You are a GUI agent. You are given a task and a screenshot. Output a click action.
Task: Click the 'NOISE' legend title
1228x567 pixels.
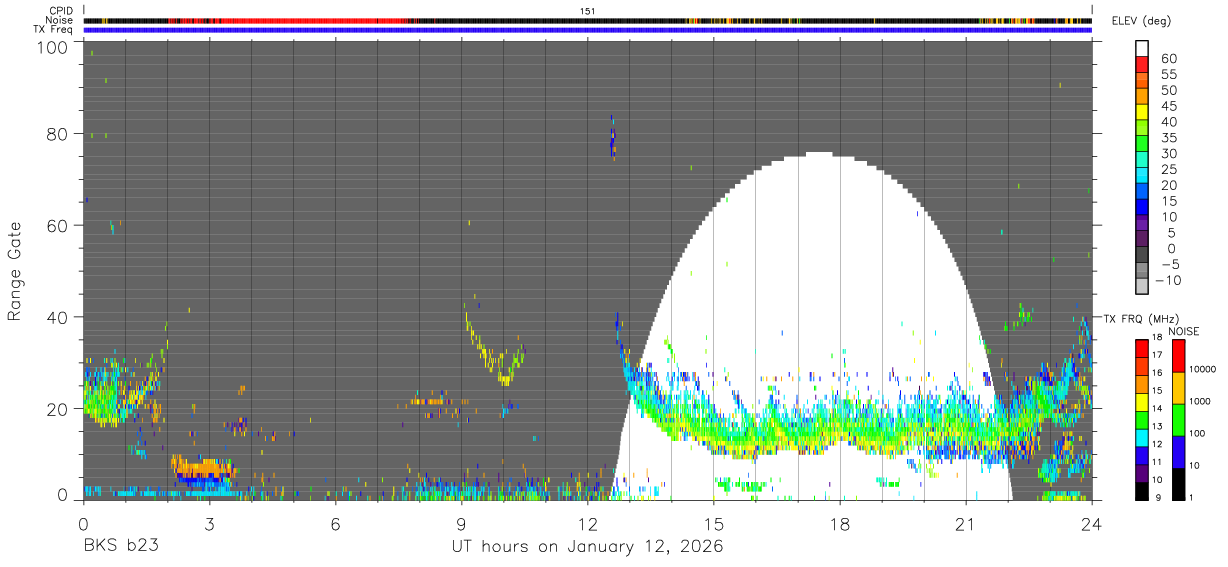(1183, 331)
